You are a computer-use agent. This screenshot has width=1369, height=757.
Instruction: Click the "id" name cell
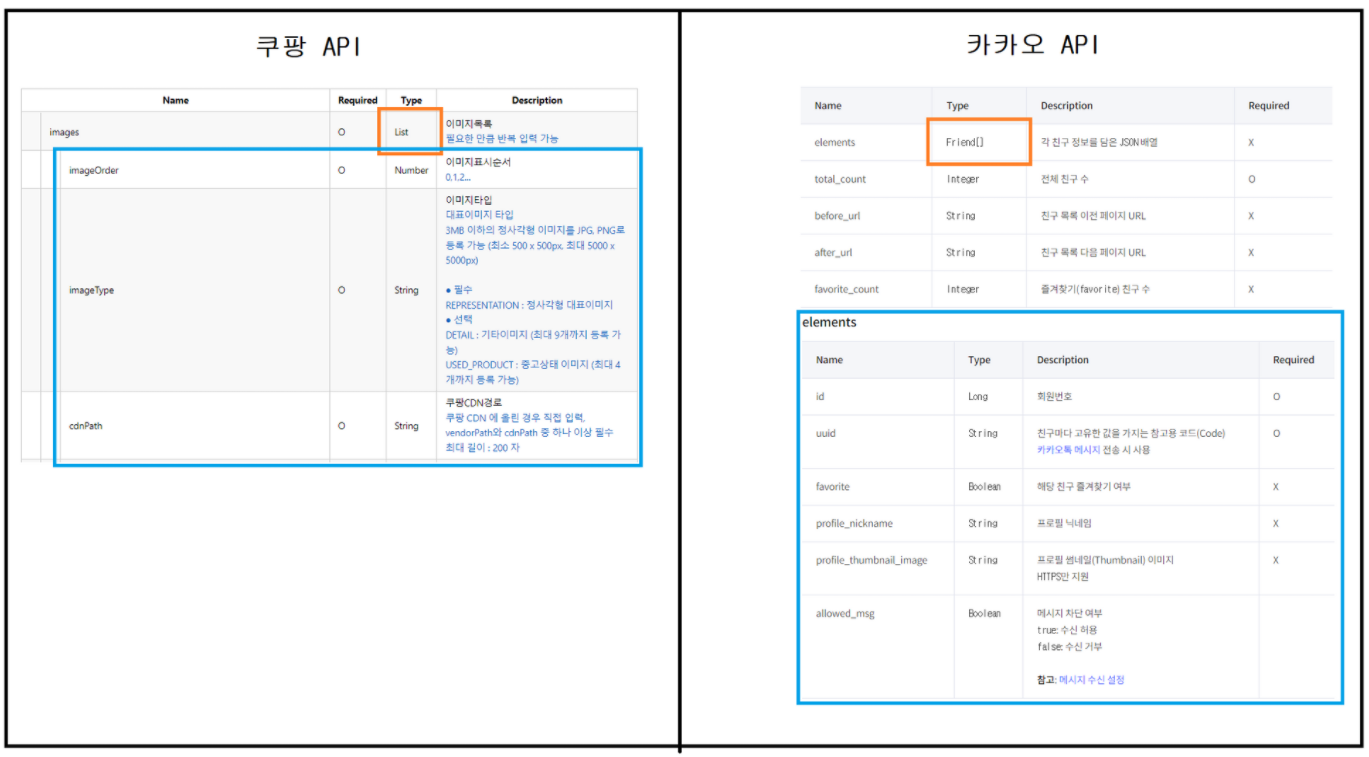click(x=820, y=397)
